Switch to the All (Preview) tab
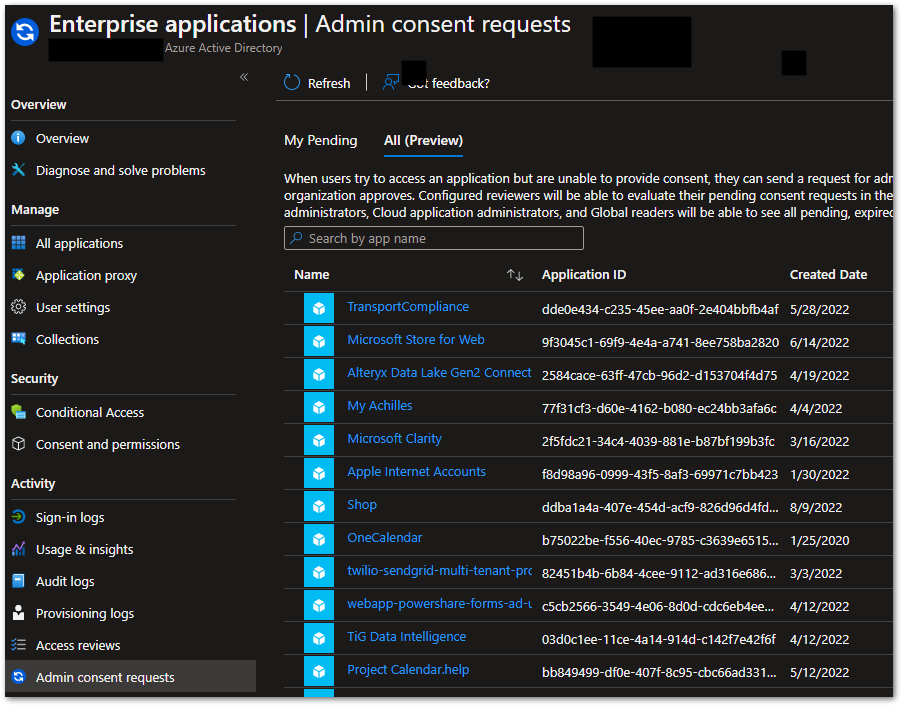The height and width of the screenshot is (706, 902). click(423, 140)
